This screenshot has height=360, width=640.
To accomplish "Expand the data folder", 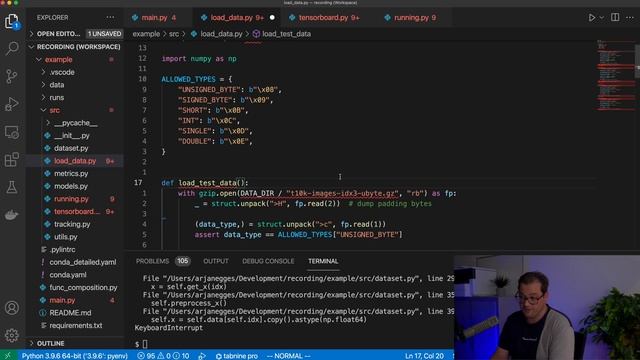I will pos(75,85).
